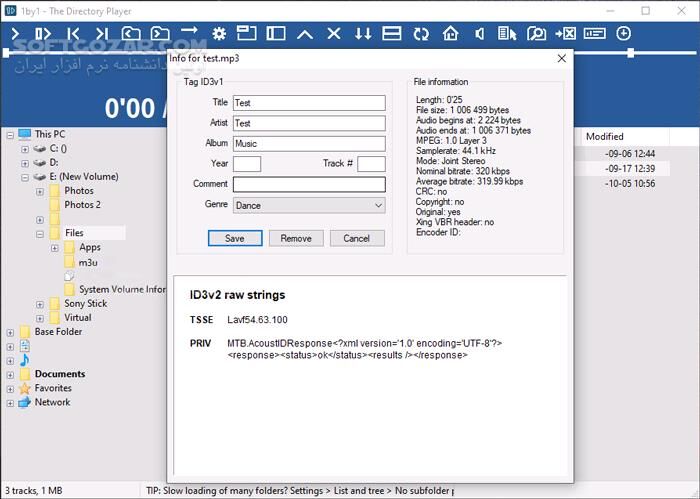The width and height of the screenshot is (700, 499).
Task: Click the repeat arrows icon
Action: tap(421, 34)
